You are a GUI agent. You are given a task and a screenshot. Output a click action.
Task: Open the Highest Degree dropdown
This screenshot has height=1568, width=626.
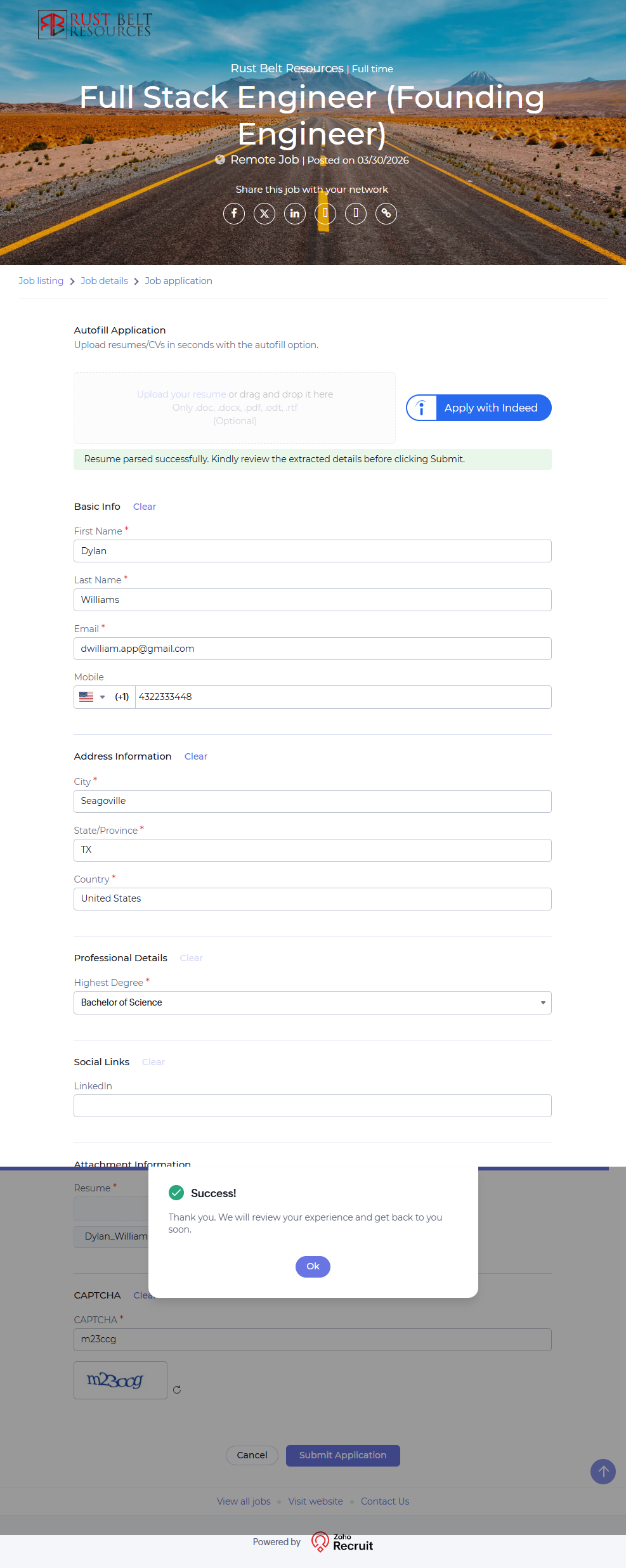[312, 1002]
